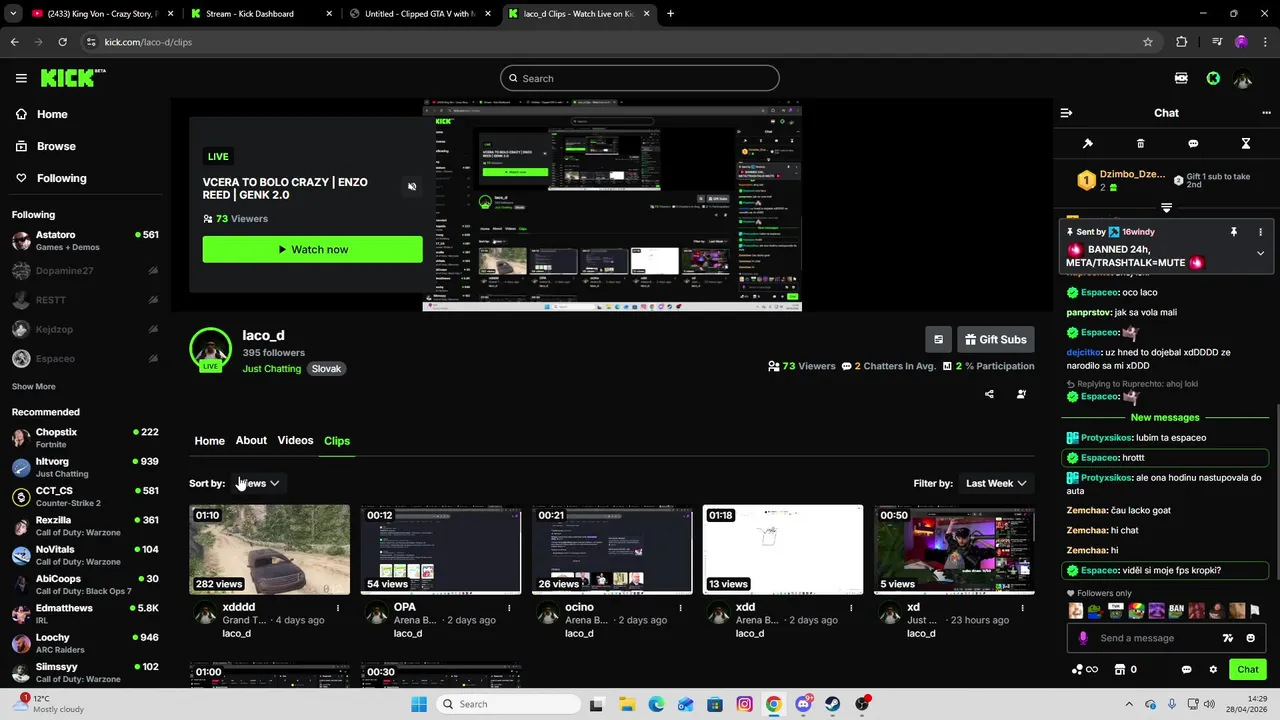Open the xd clip with 5 views
This screenshot has height=720, width=1280.
(x=954, y=549)
